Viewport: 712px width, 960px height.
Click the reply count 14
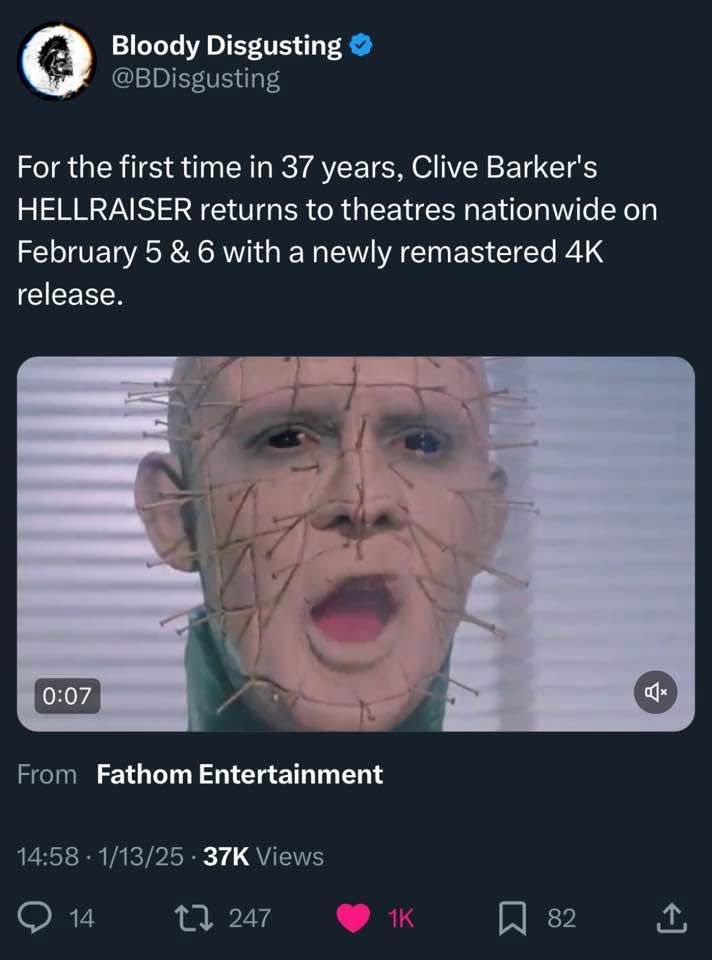[x=81, y=918]
